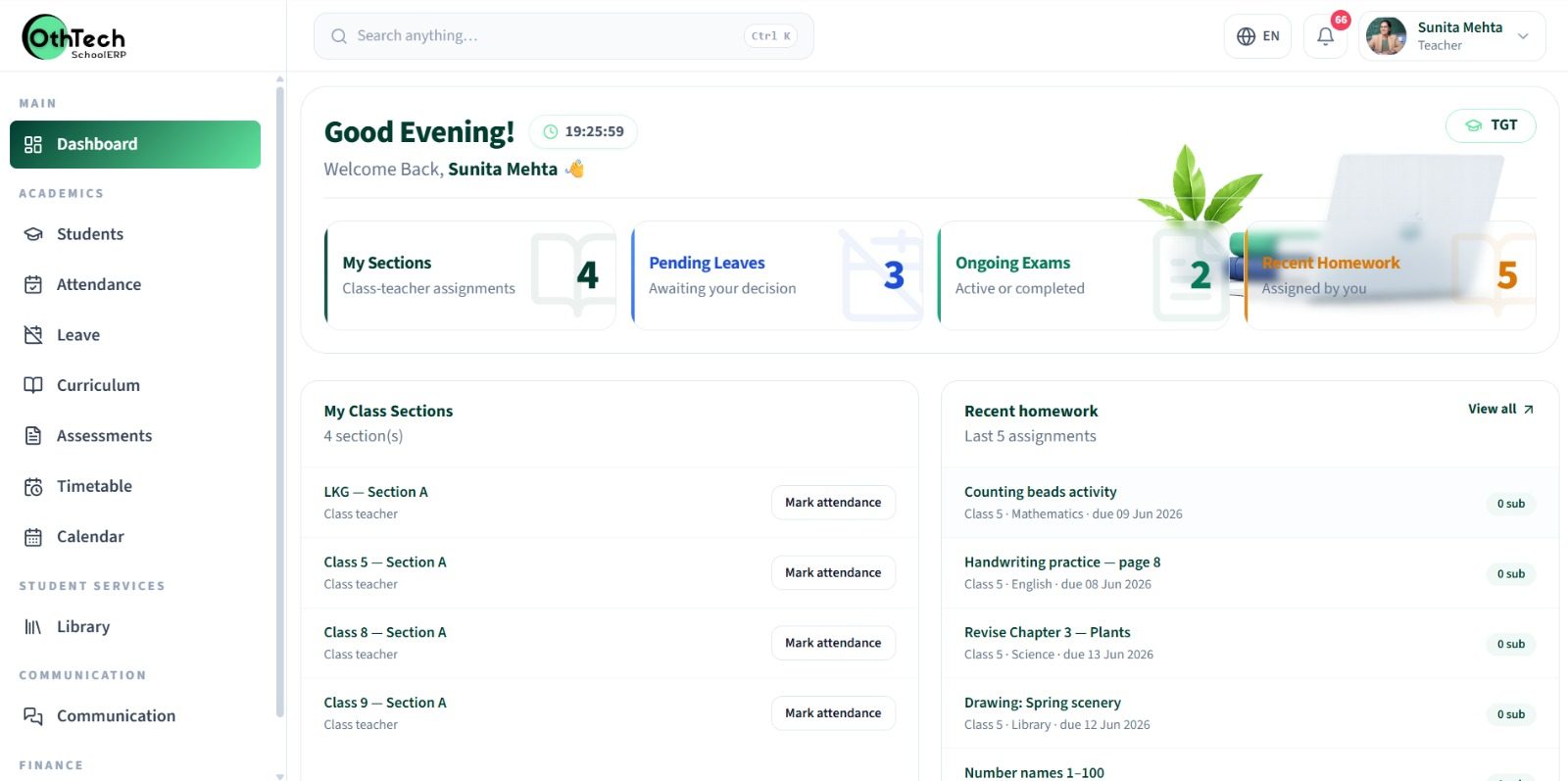
Task: Select Timetable menu item
Action: pos(135,487)
